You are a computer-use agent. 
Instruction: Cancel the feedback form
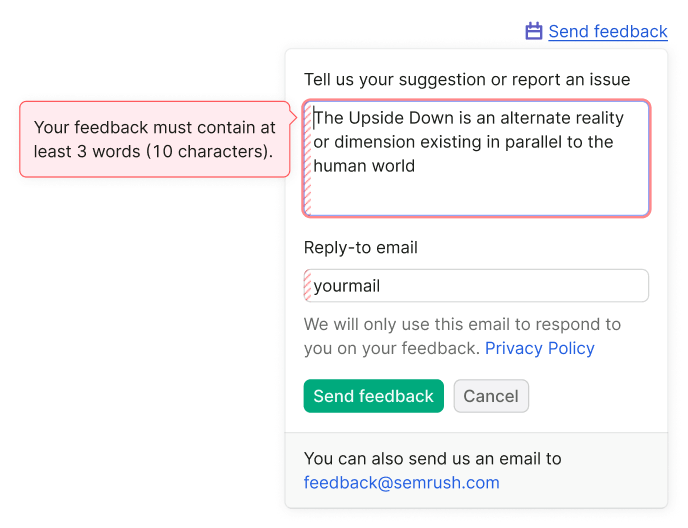[x=491, y=396]
